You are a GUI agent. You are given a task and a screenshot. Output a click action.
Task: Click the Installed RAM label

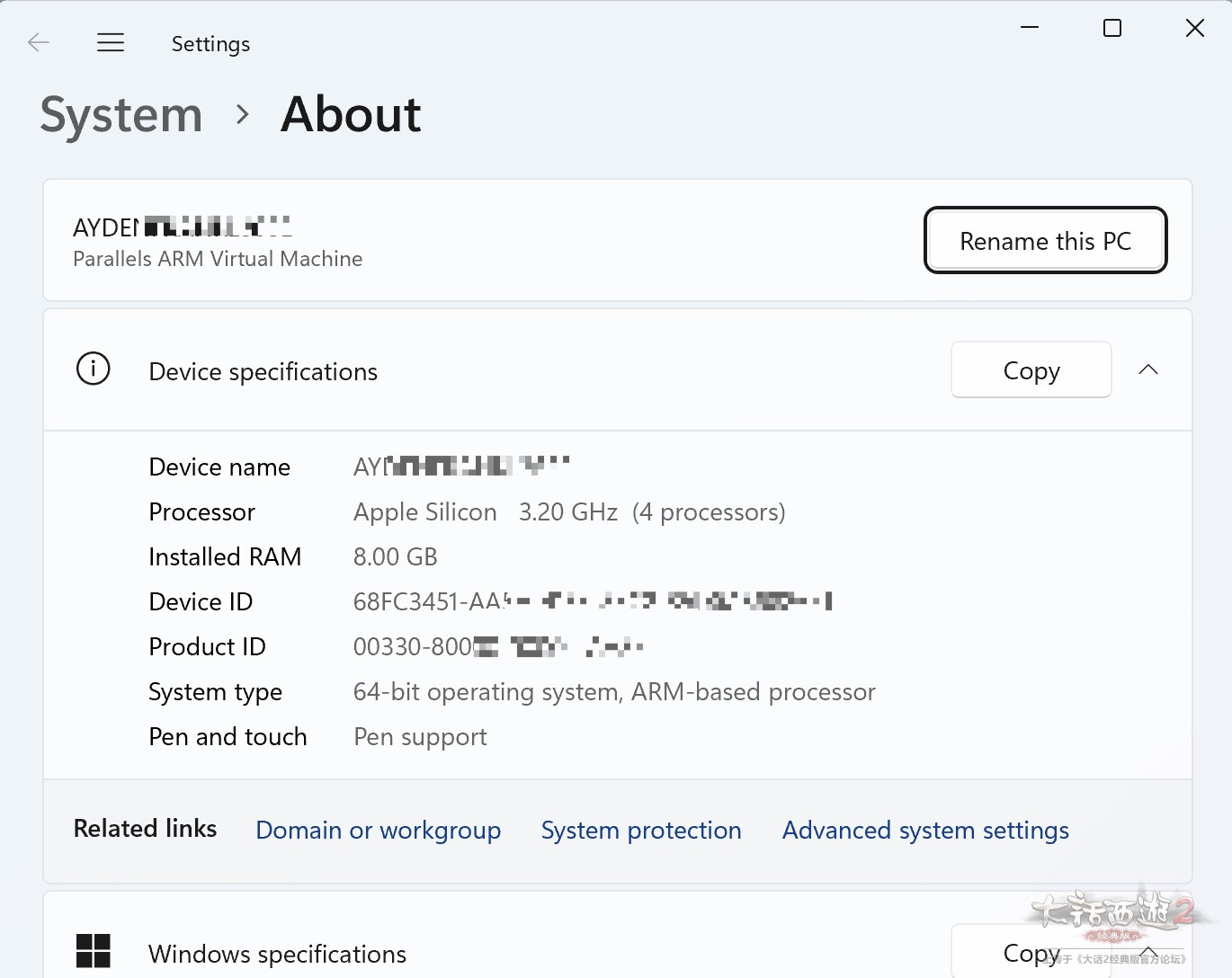(225, 557)
